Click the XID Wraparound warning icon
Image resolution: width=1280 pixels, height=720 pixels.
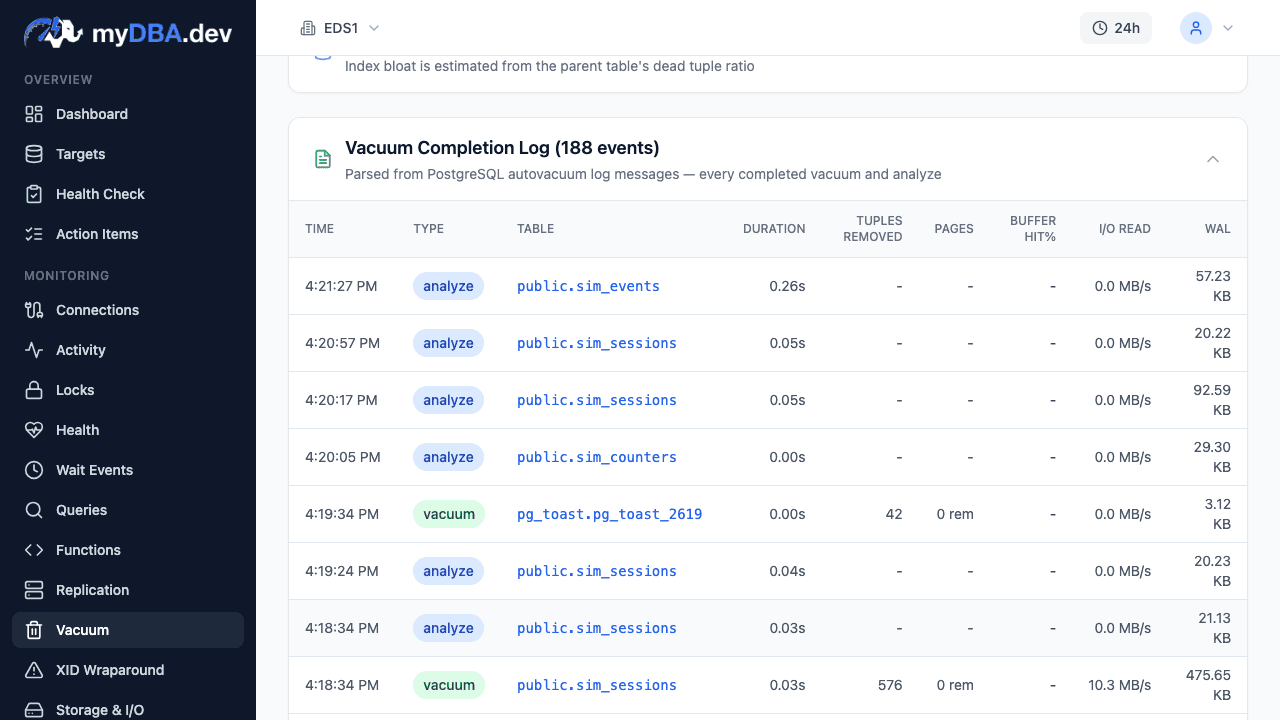34,670
